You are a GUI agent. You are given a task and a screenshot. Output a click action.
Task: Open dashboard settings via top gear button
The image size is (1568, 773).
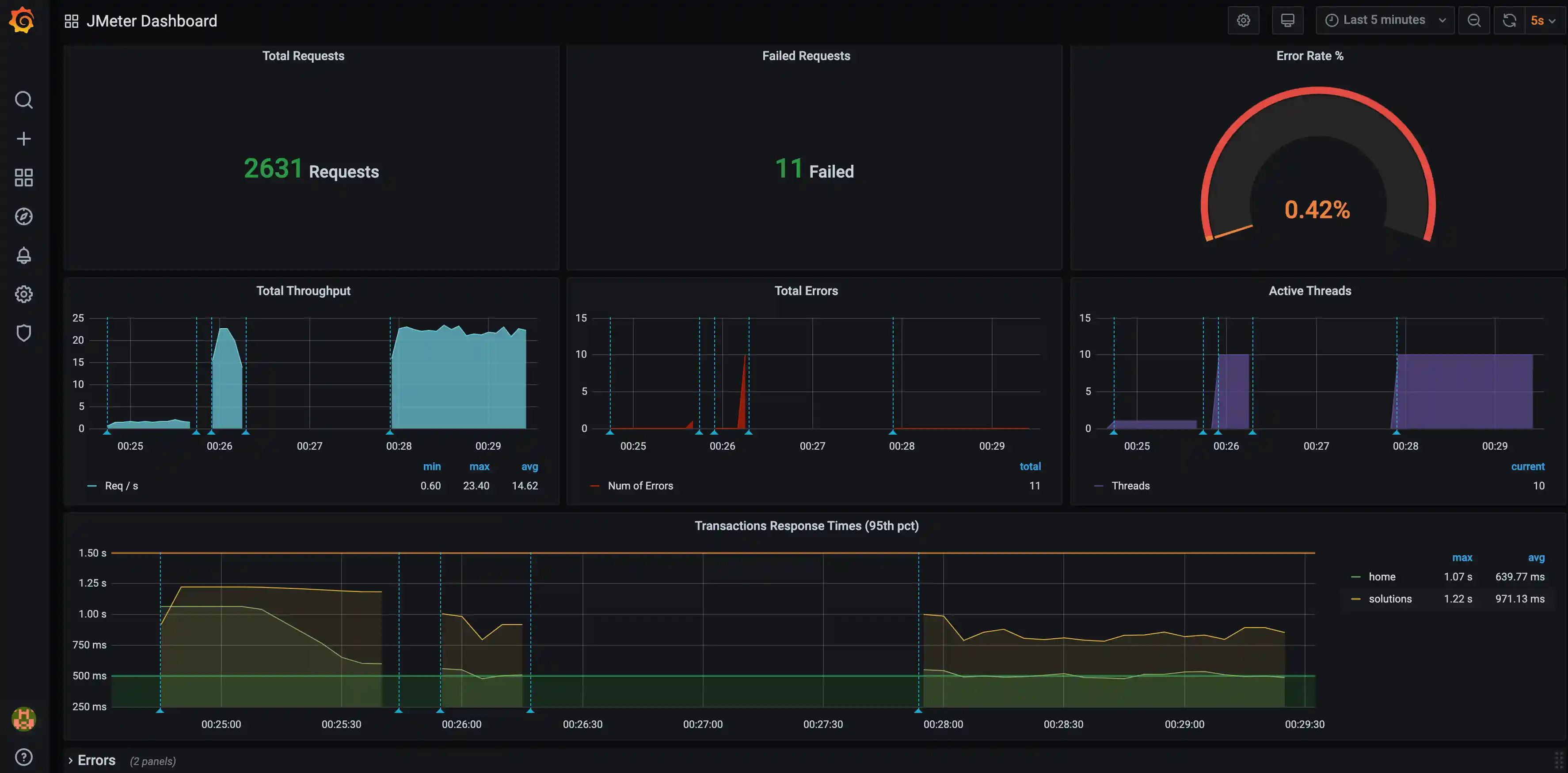click(1244, 20)
